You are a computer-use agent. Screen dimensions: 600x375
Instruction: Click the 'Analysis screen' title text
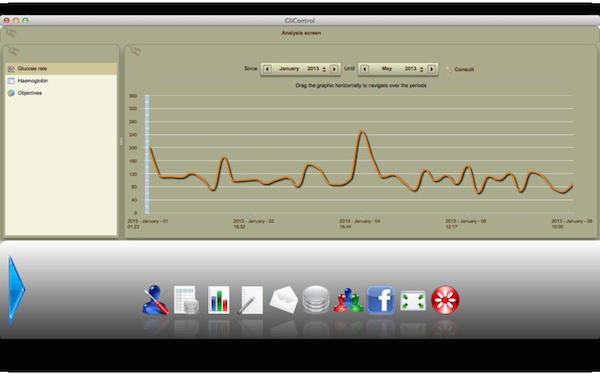(301, 33)
